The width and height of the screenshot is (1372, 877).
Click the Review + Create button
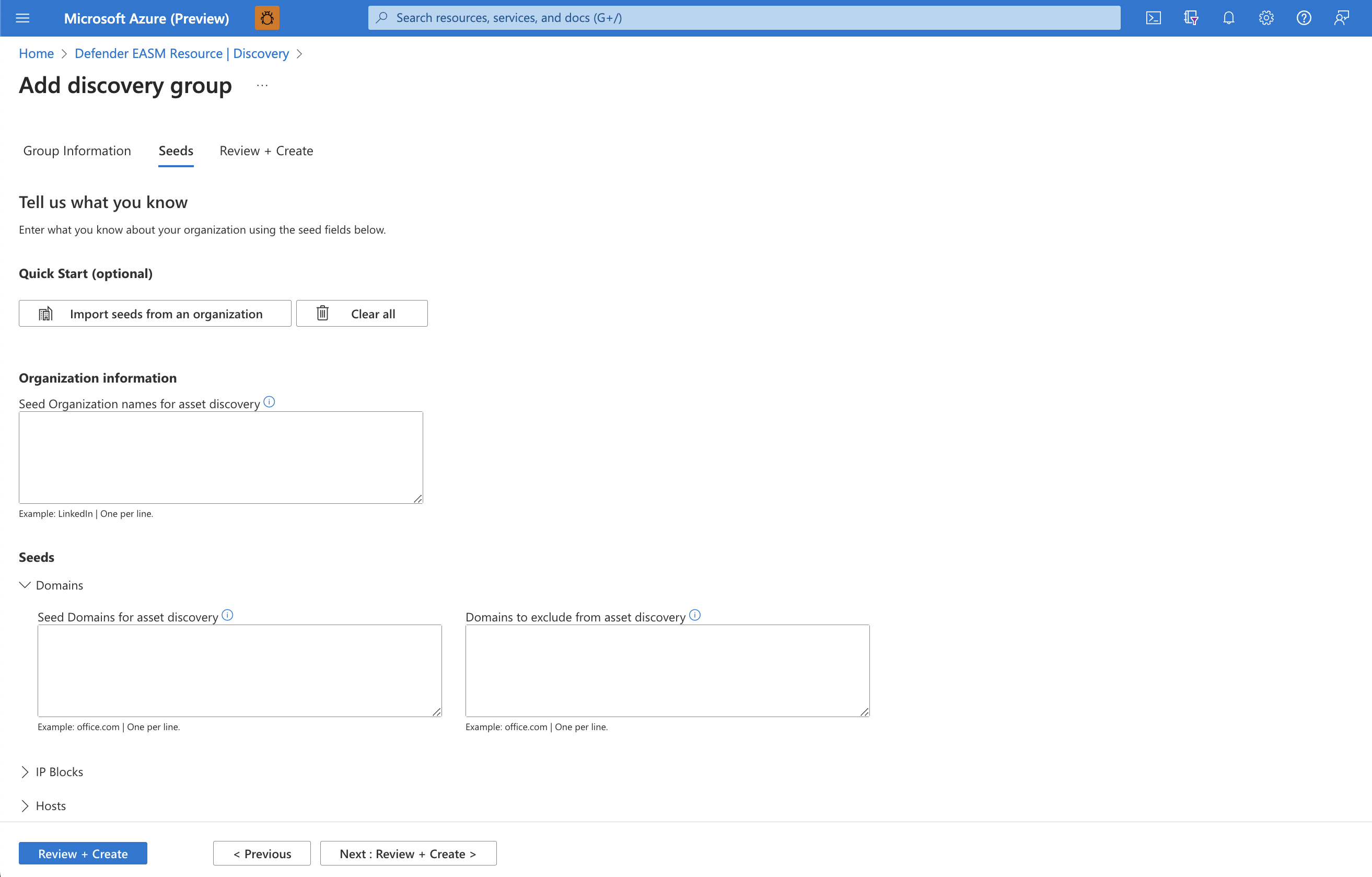click(83, 853)
